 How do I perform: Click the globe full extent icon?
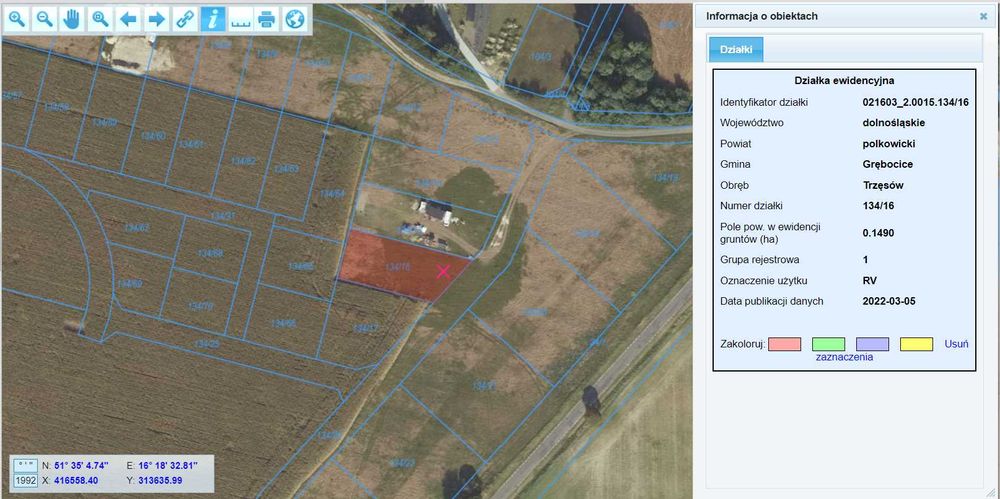[x=294, y=20]
